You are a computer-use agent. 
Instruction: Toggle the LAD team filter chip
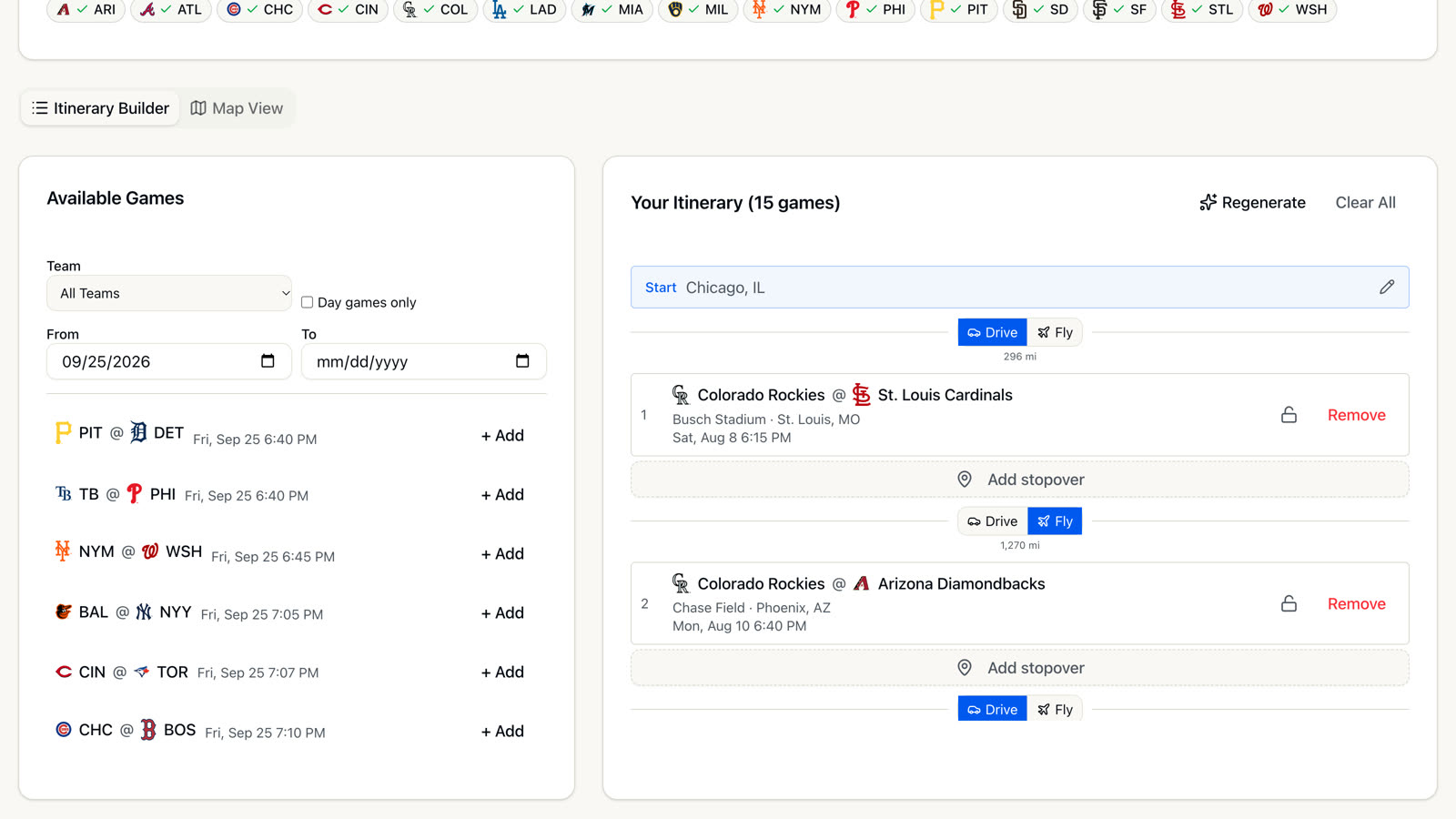pyautogui.click(x=524, y=9)
